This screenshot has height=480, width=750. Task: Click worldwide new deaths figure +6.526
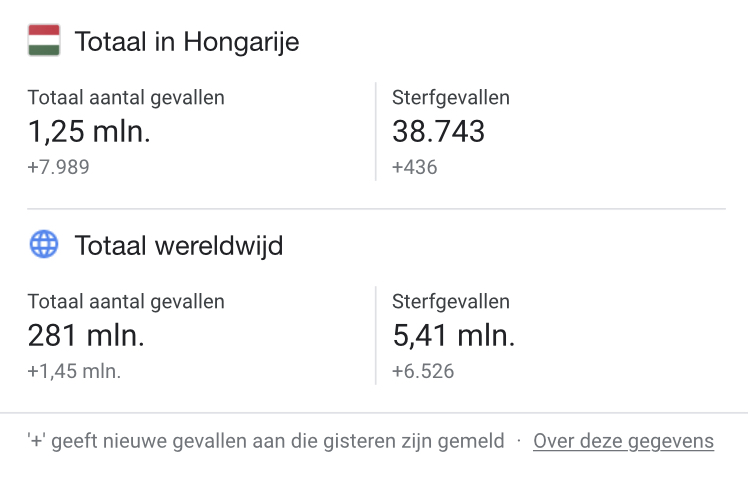tap(423, 371)
